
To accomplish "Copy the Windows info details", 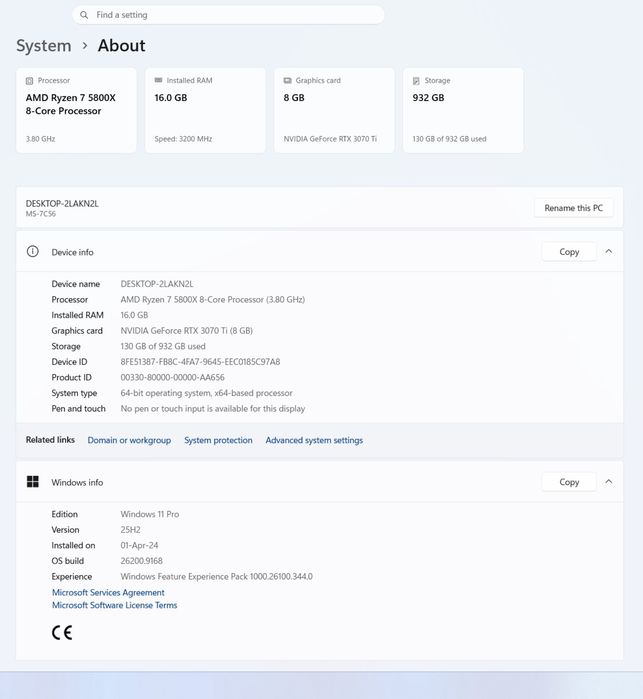I will [x=569, y=482].
